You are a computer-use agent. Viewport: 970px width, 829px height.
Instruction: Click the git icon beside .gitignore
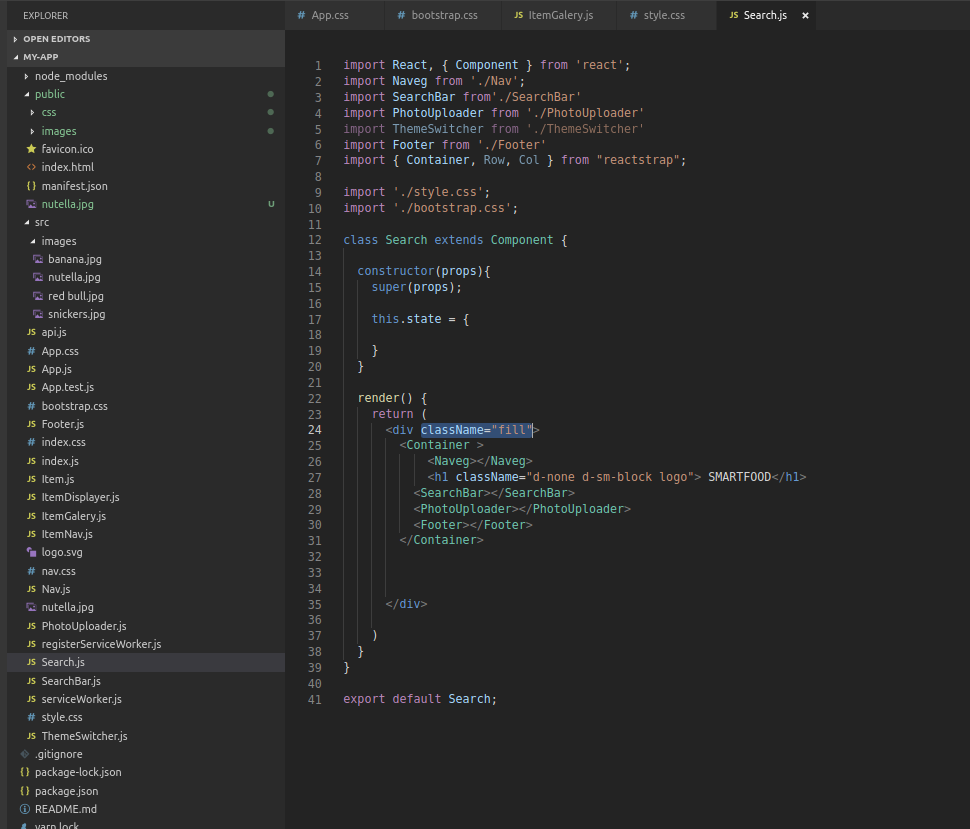tap(25, 754)
